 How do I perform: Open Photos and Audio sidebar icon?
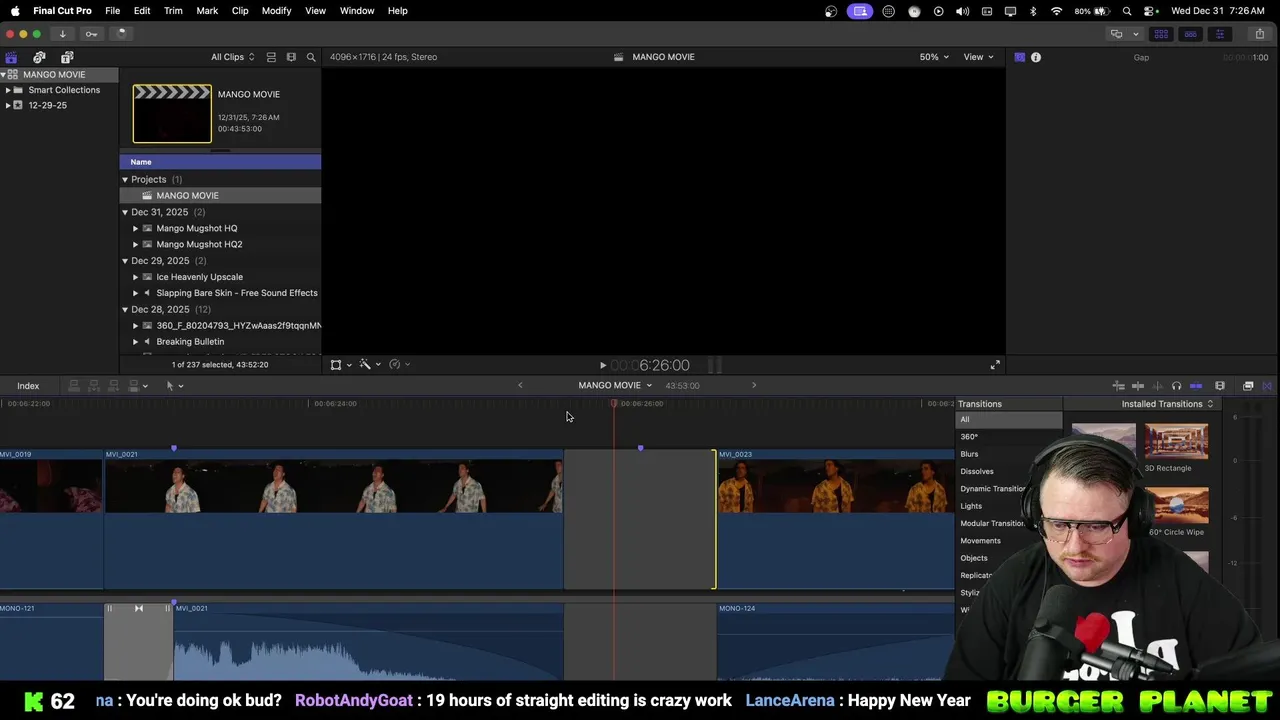click(x=39, y=57)
